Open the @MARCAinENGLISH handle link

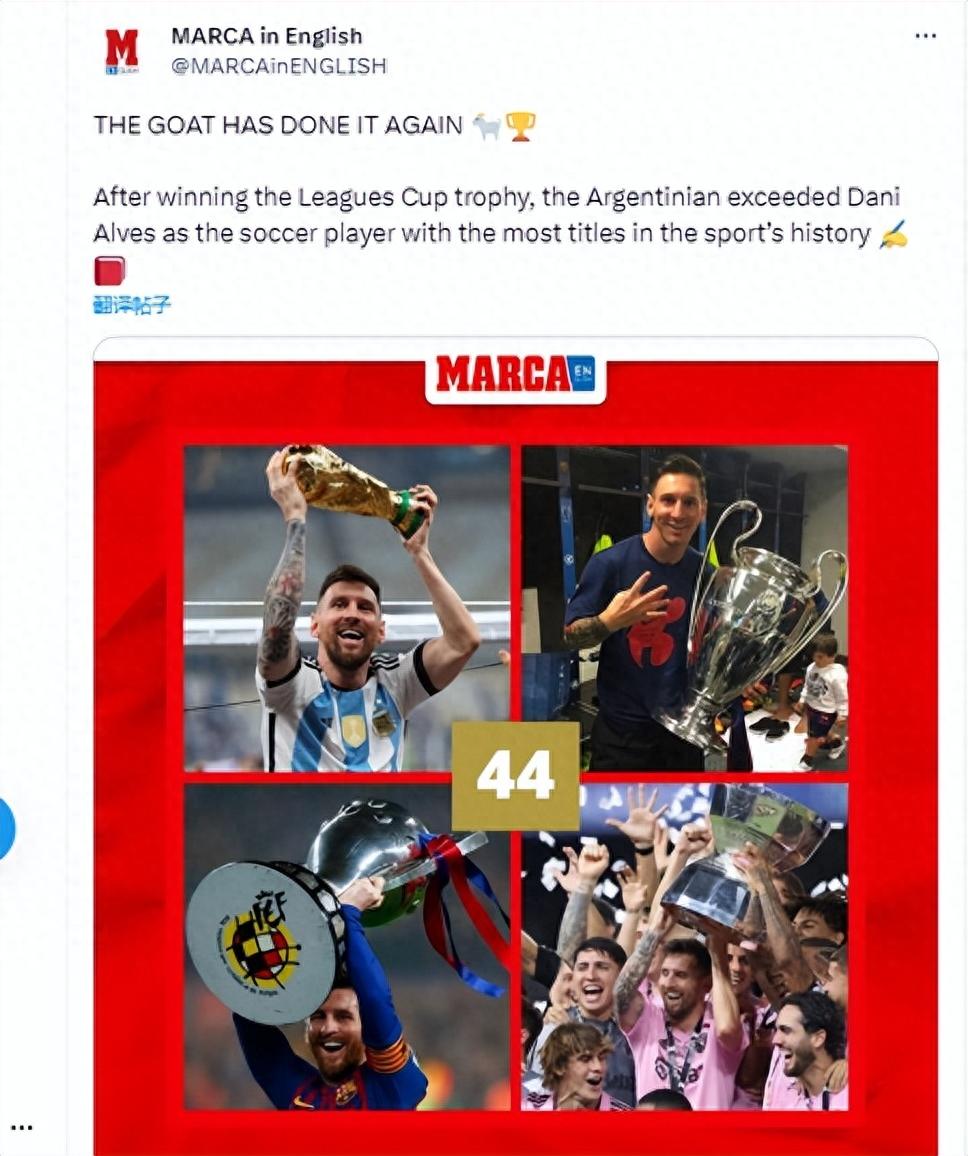tap(279, 66)
